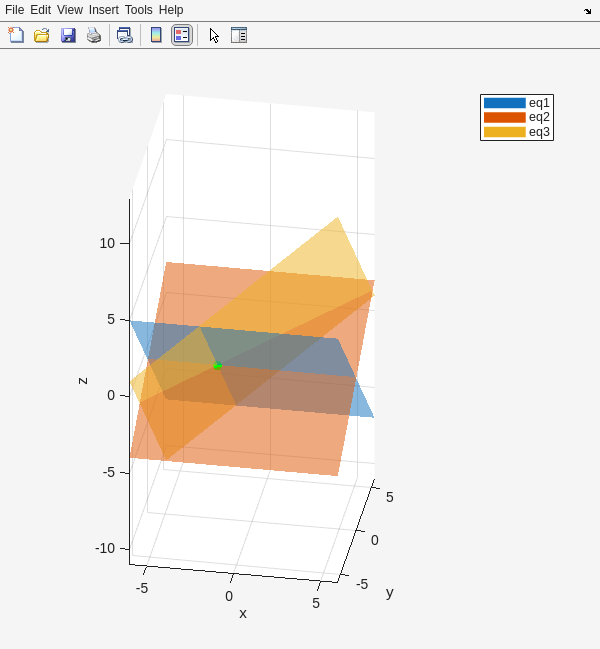Image resolution: width=600 pixels, height=649 pixels.
Task: Click the dock arrow at top right
Action: tap(587, 11)
